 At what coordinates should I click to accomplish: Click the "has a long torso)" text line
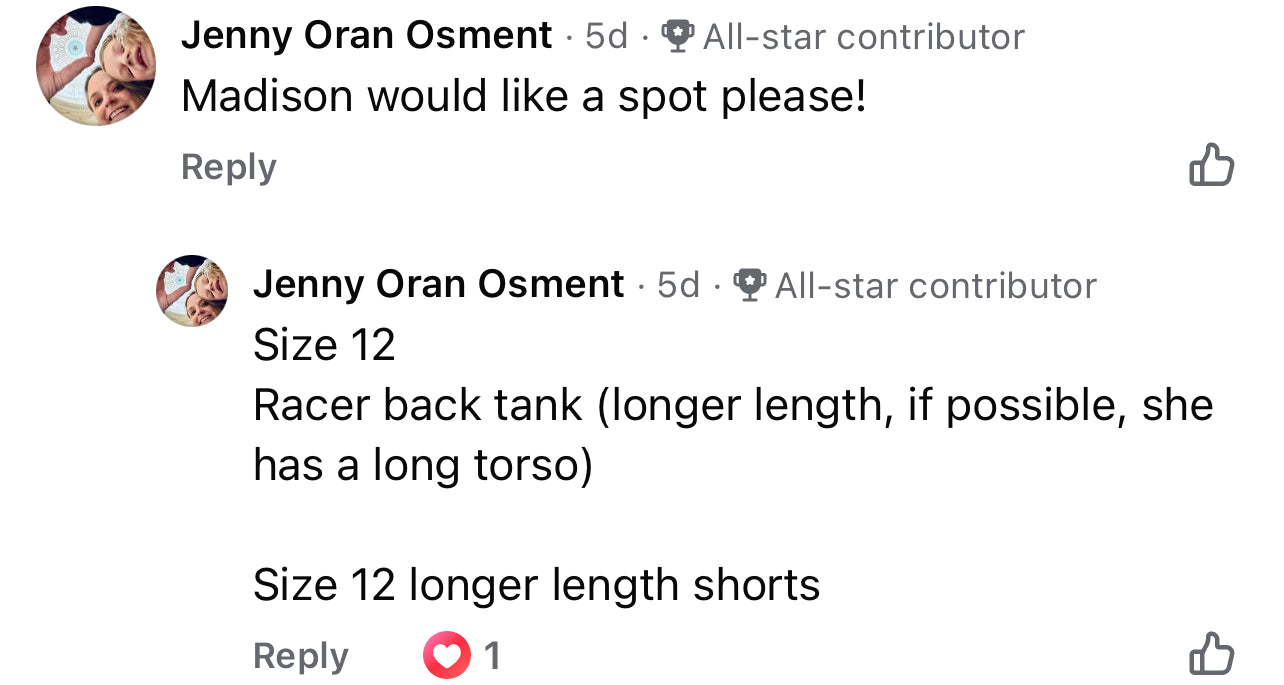[422, 465]
